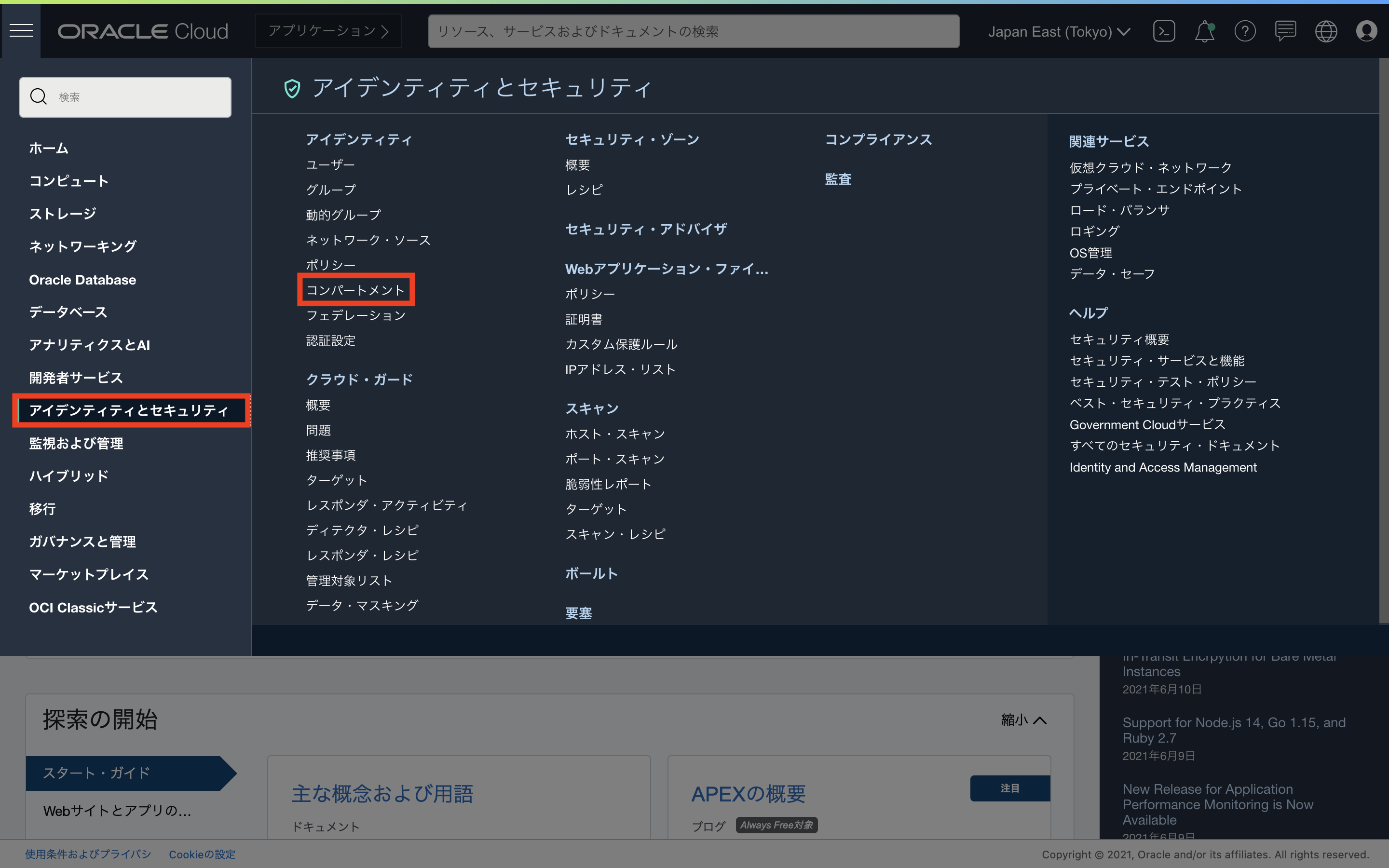Viewport: 1389px width, 868px height.
Task: Open Cookieの設定 at page bottom
Action: (x=202, y=854)
